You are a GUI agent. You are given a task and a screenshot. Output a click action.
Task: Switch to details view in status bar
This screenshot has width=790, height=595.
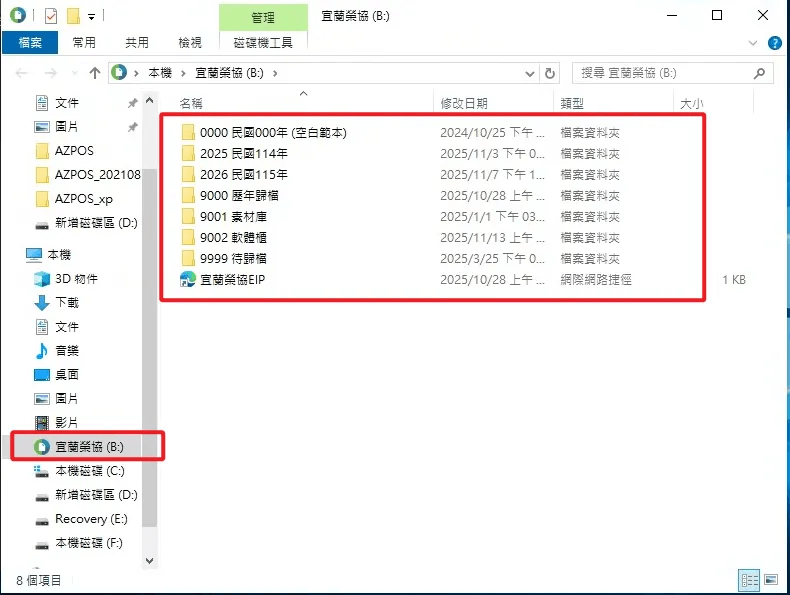pos(749,580)
